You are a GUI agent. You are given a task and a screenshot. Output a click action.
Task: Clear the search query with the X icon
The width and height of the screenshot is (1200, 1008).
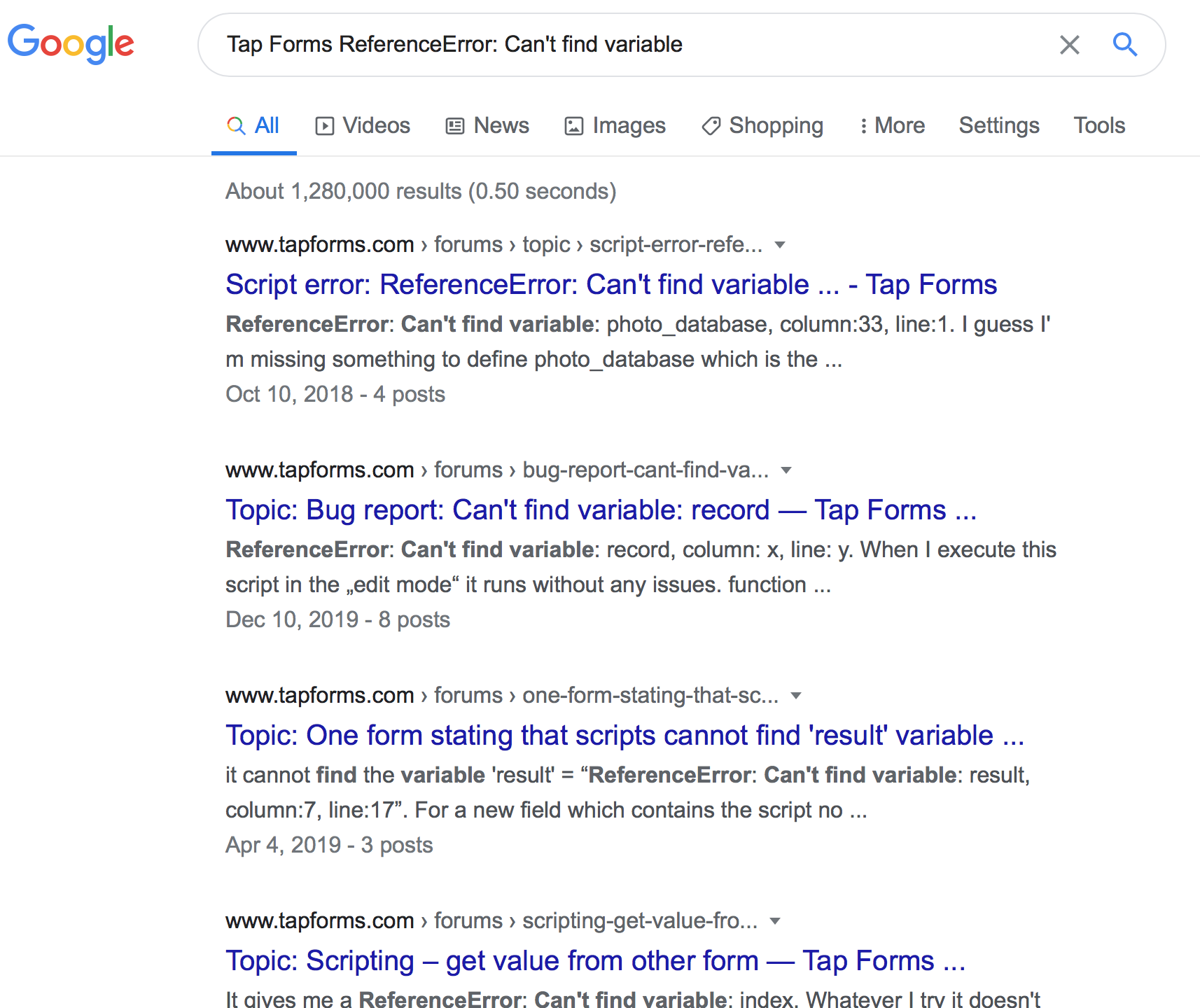click(1069, 45)
